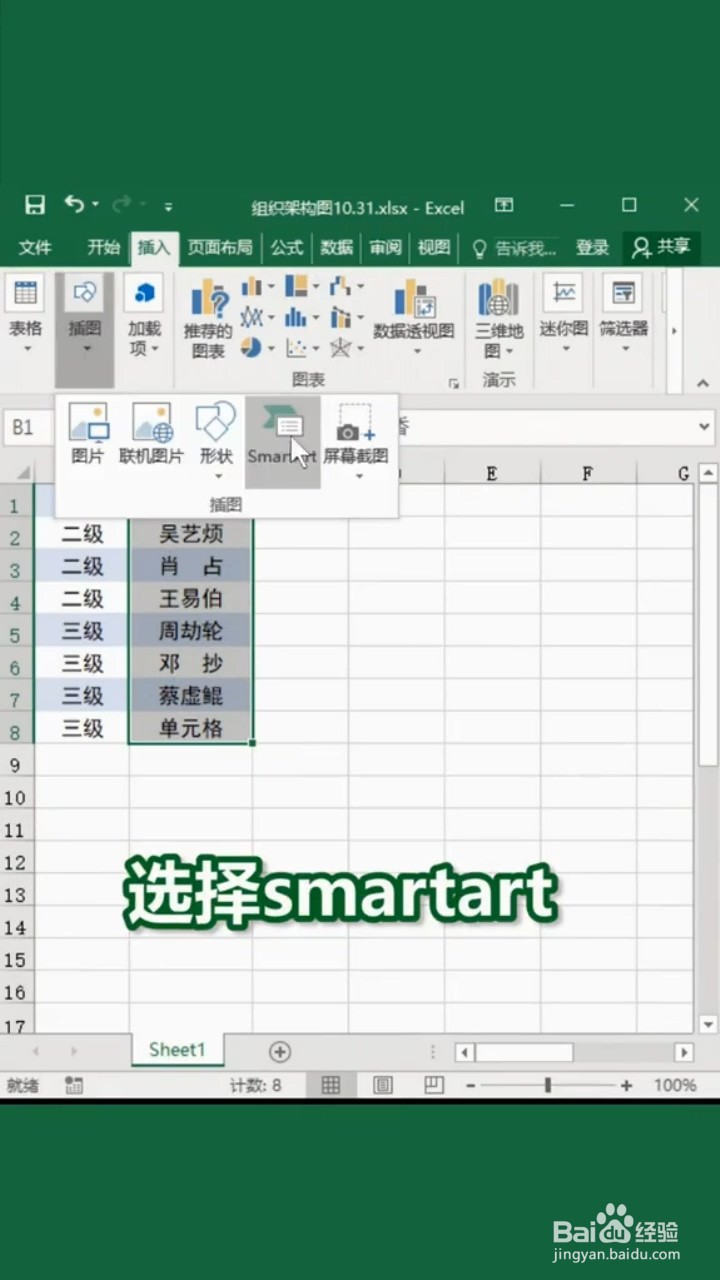Open the 筛选器 filters dropdown
The image size is (720, 1280).
coord(624,316)
